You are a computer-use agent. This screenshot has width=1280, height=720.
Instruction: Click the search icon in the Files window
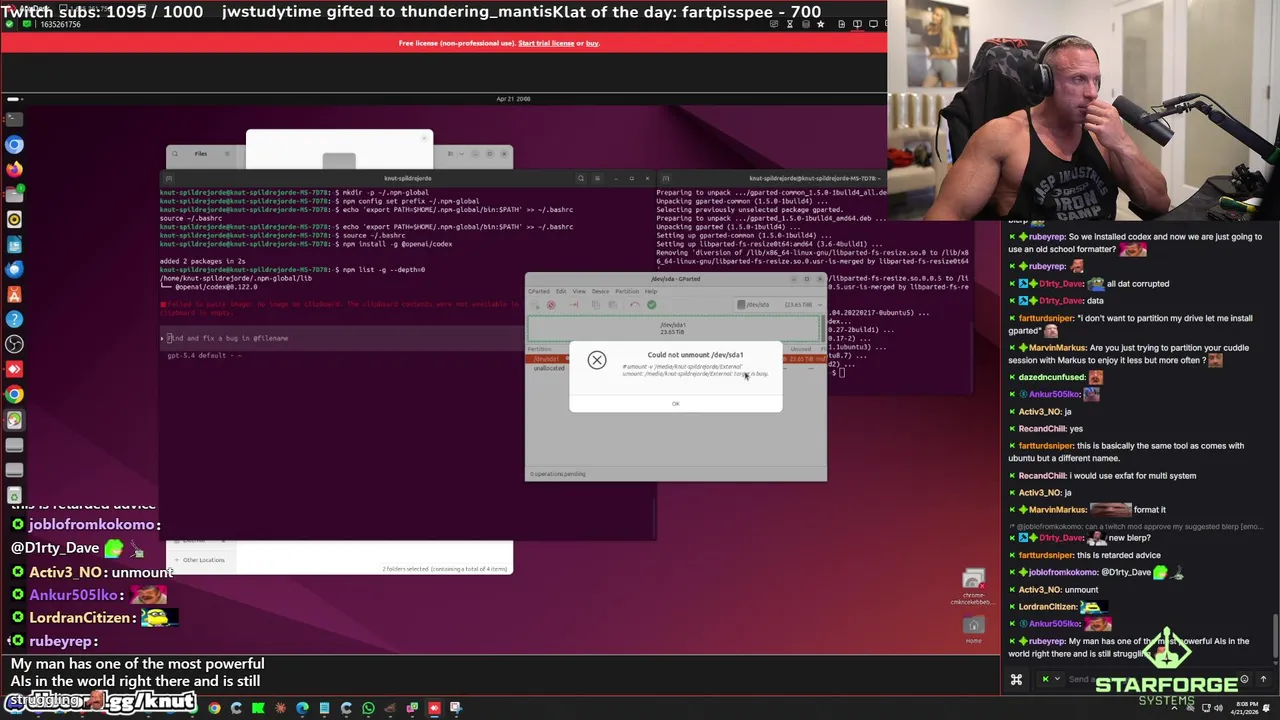pos(174,154)
